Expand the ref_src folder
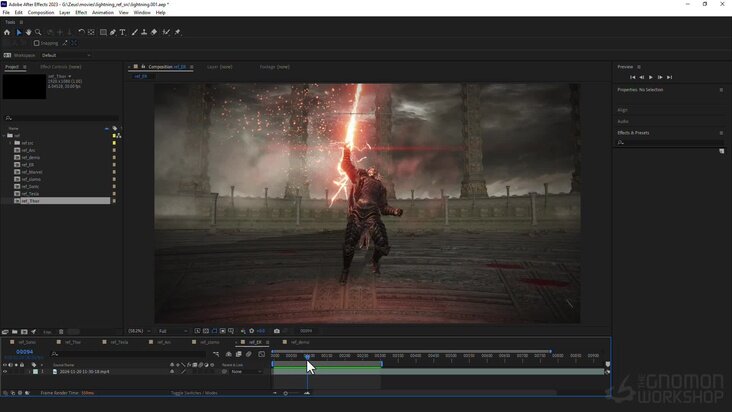Screen dimensions: 732x412 pos(10,143)
